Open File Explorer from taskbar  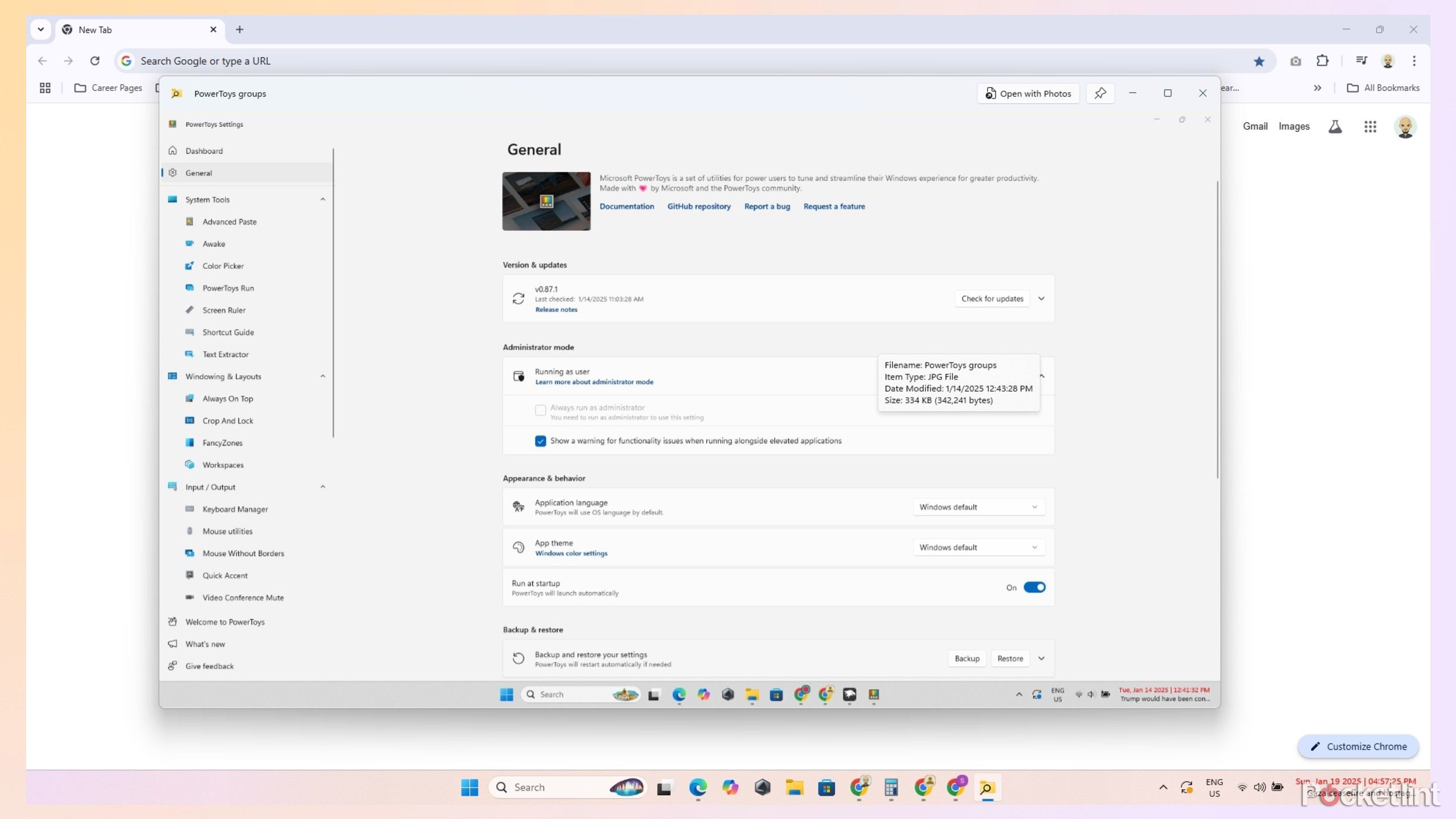794,788
